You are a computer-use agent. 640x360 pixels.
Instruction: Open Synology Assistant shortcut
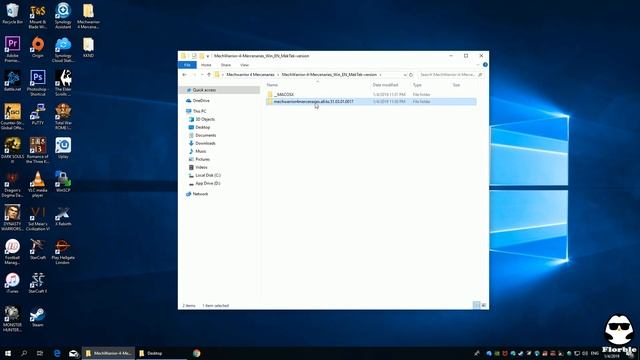(x=63, y=16)
